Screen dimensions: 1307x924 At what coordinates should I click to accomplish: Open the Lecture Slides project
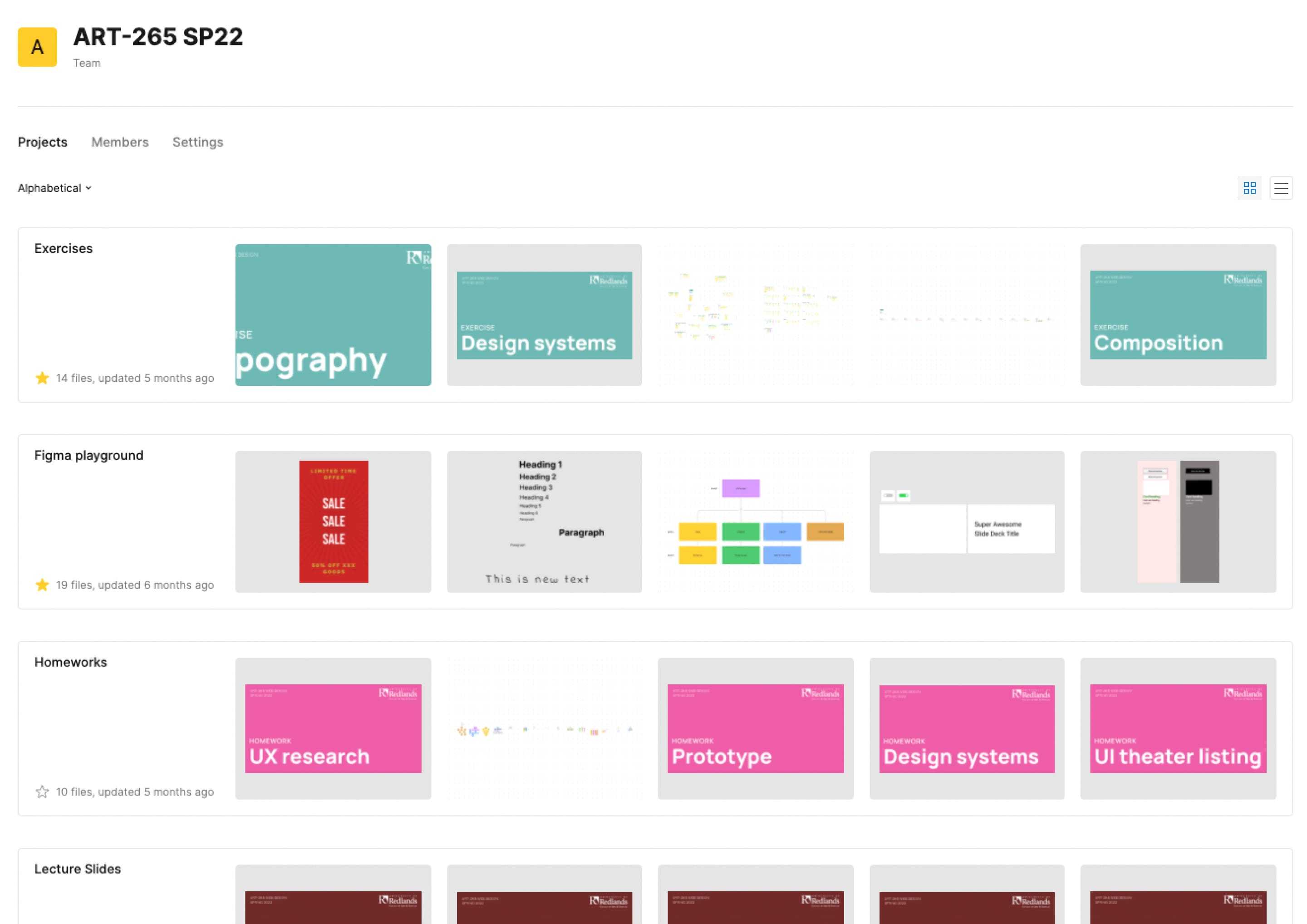[x=78, y=868]
